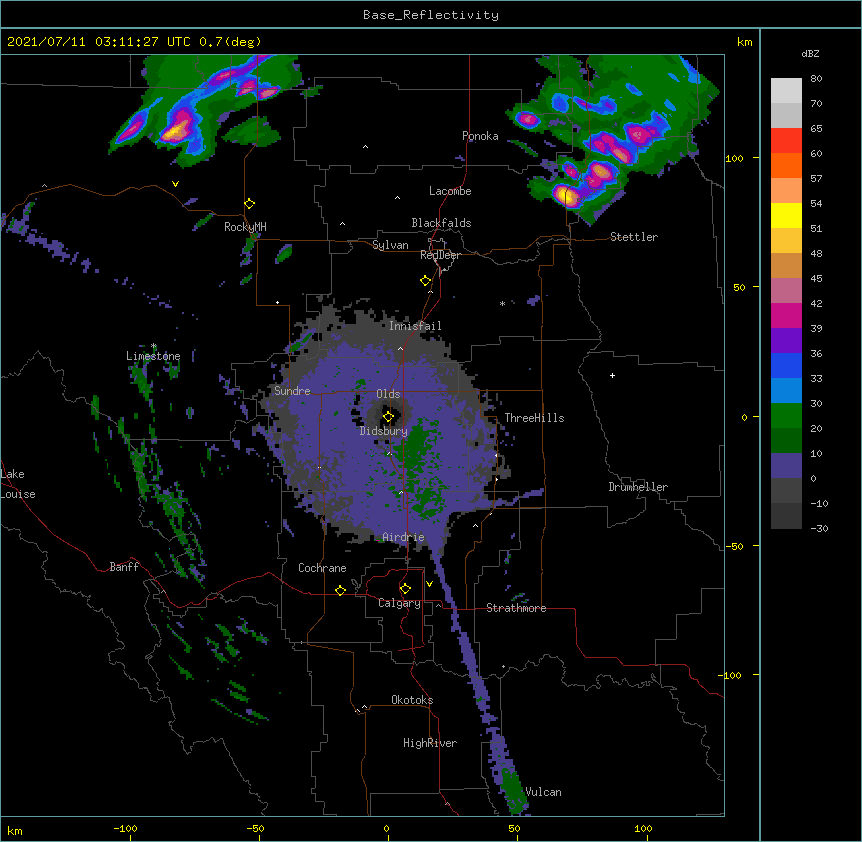Click the Okotoks label

(412, 700)
